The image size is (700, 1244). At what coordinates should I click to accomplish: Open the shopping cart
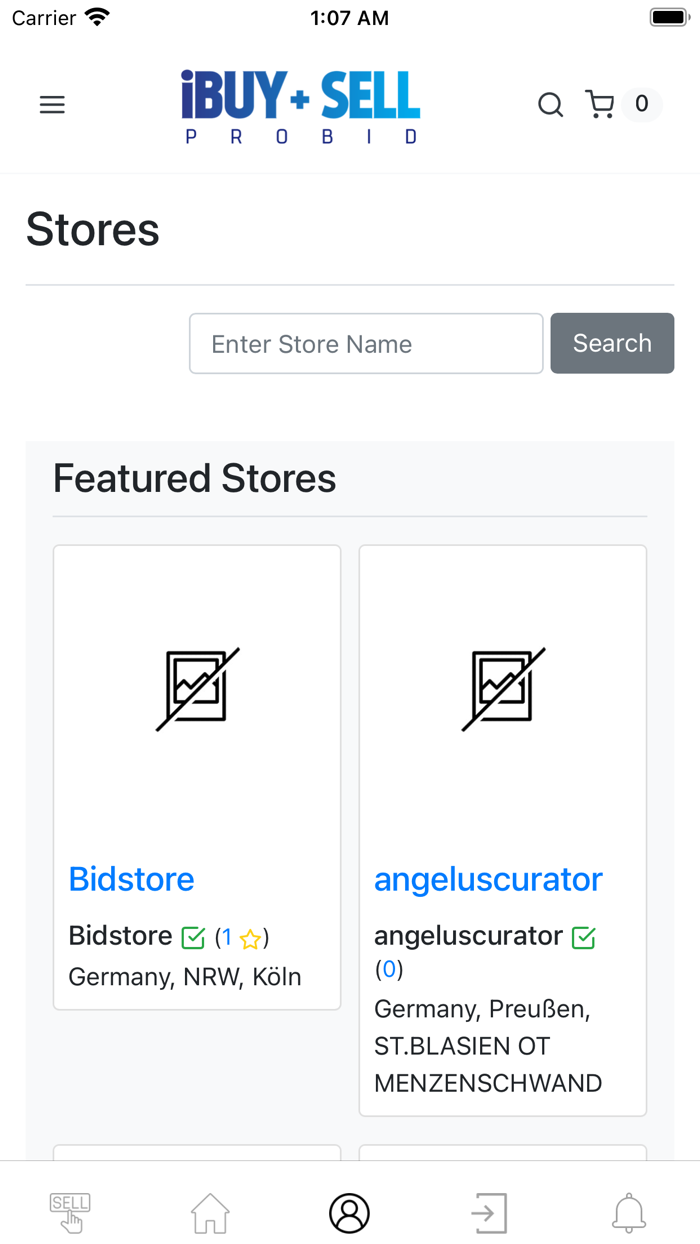pyautogui.click(x=600, y=105)
